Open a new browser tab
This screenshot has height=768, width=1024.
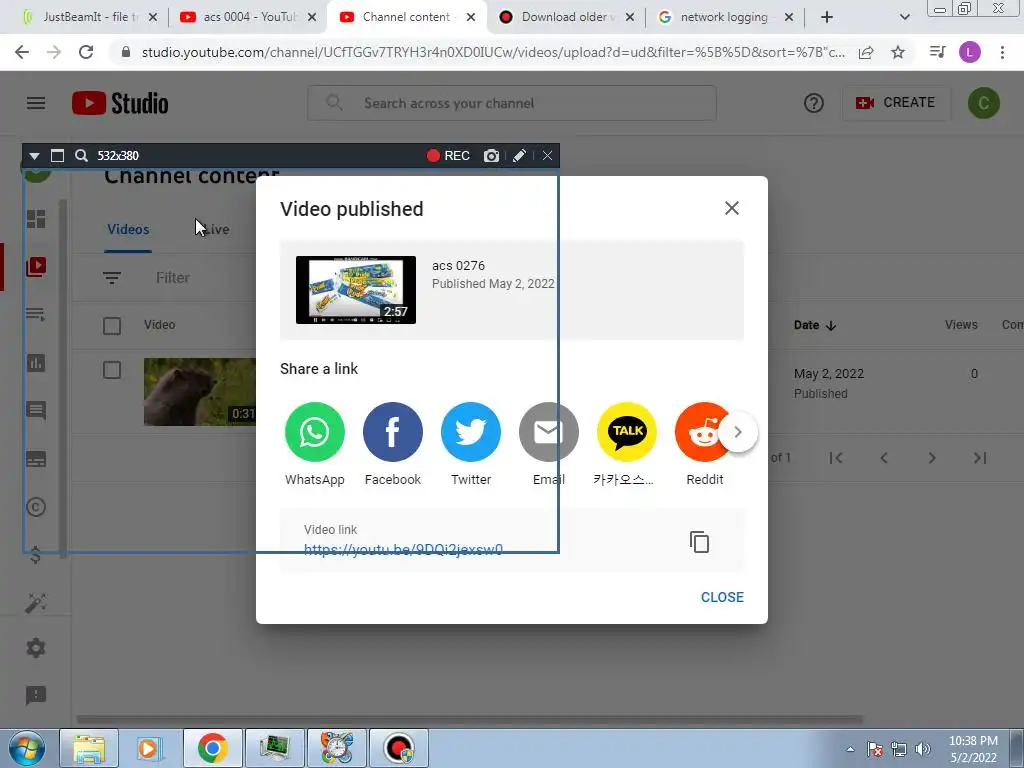coord(827,17)
